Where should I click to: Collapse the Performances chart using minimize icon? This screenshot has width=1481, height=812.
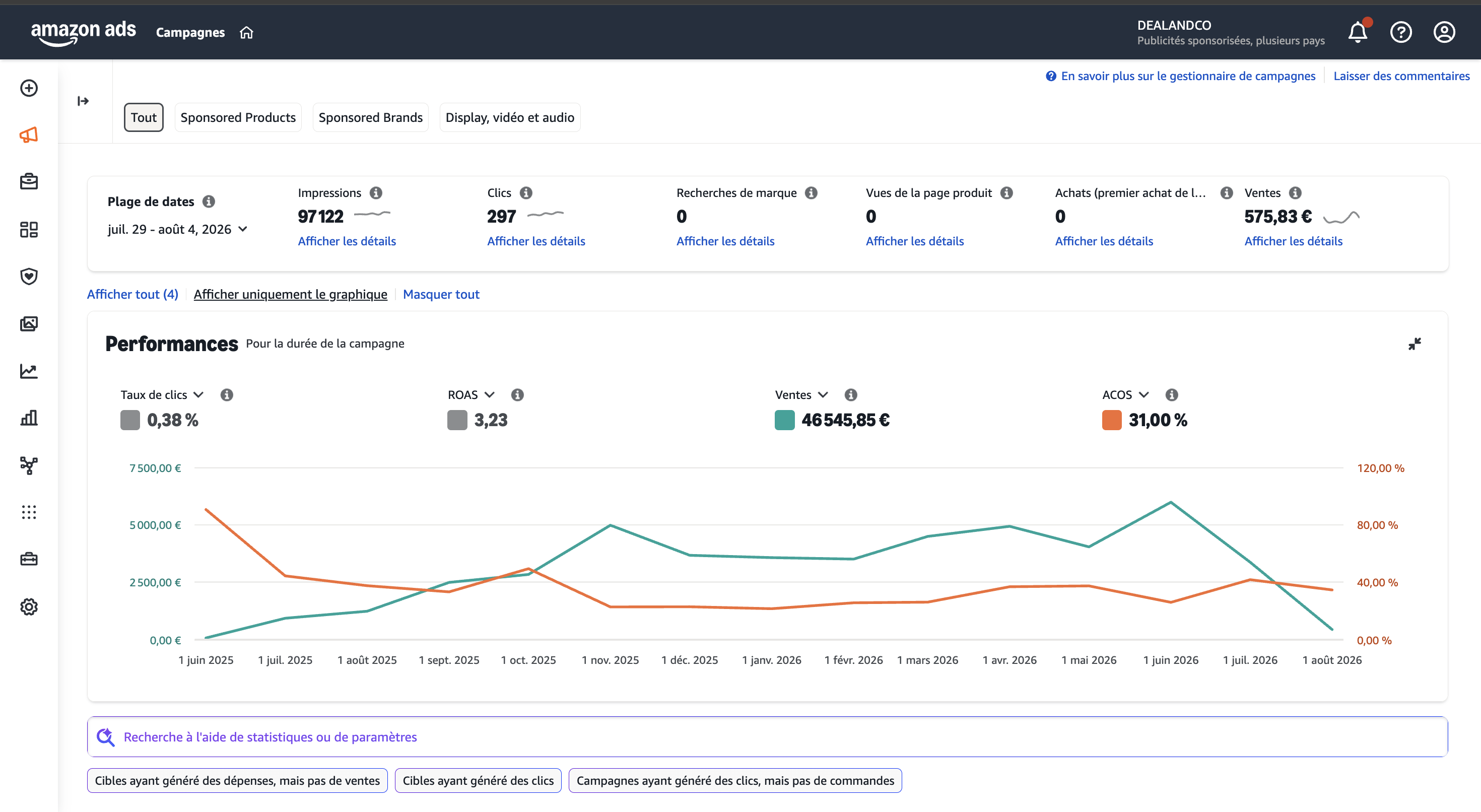pos(1415,344)
